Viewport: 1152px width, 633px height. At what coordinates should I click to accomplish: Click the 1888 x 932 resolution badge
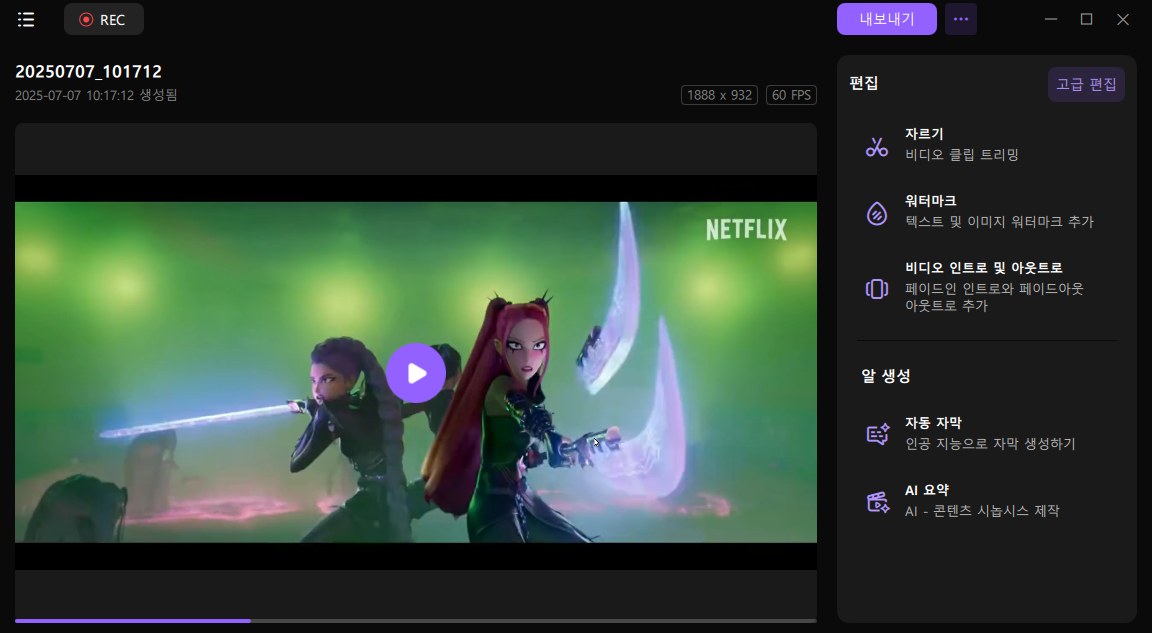coord(719,95)
